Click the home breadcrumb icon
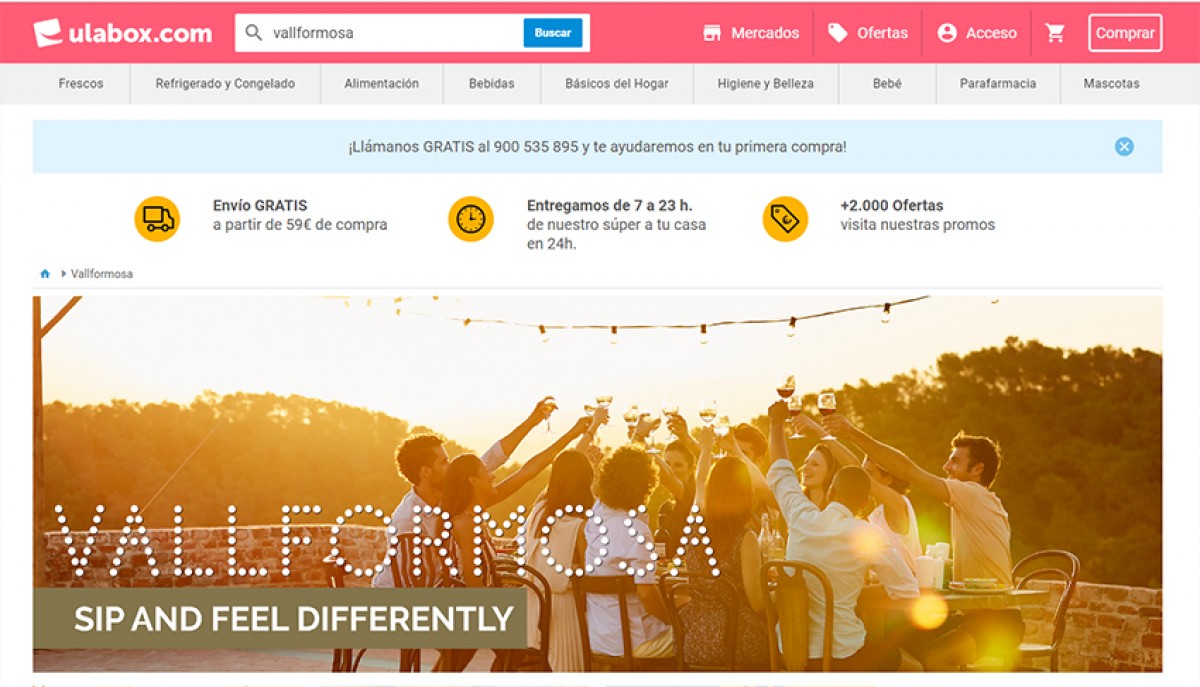Image resolution: width=1200 pixels, height=687 pixels. (x=45, y=274)
